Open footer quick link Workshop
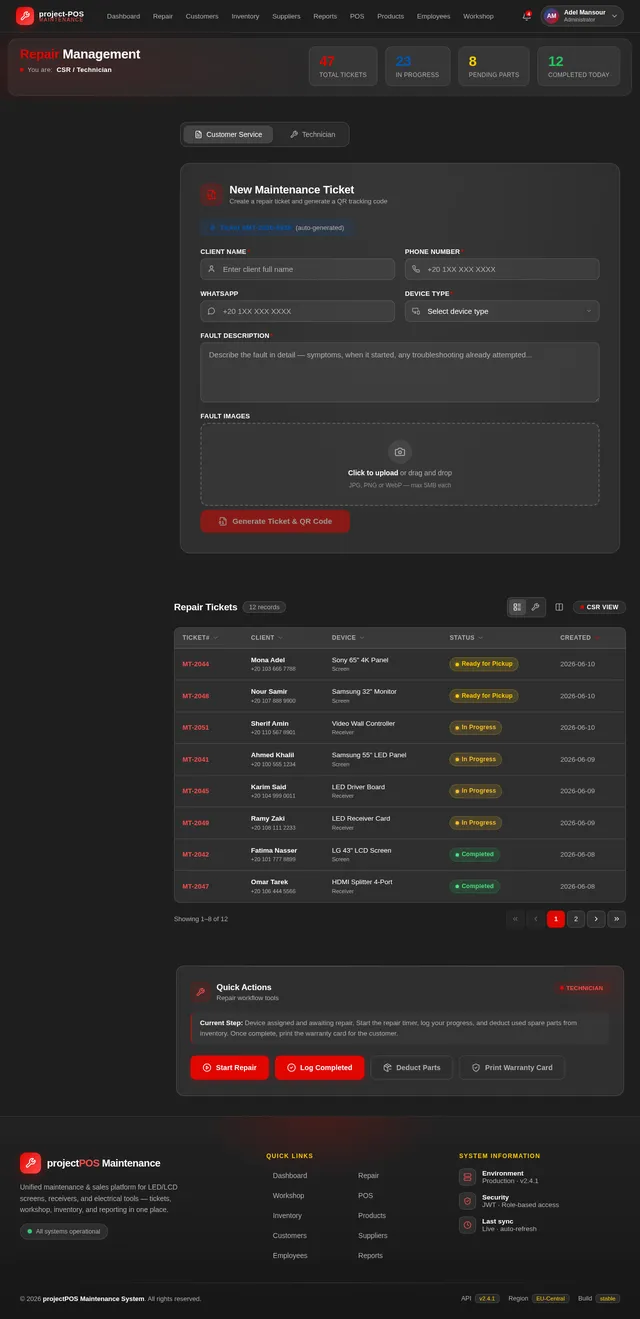 pos(289,1195)
